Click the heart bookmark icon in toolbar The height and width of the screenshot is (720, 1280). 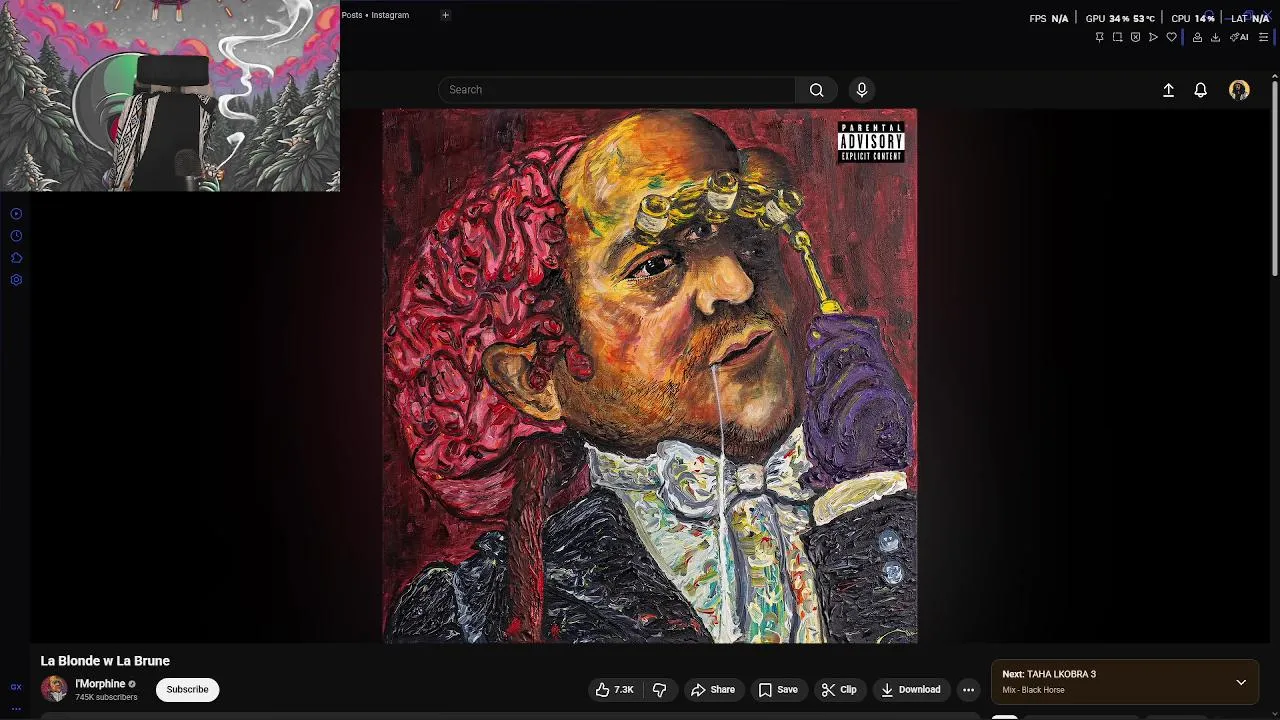click(1171, 37)
